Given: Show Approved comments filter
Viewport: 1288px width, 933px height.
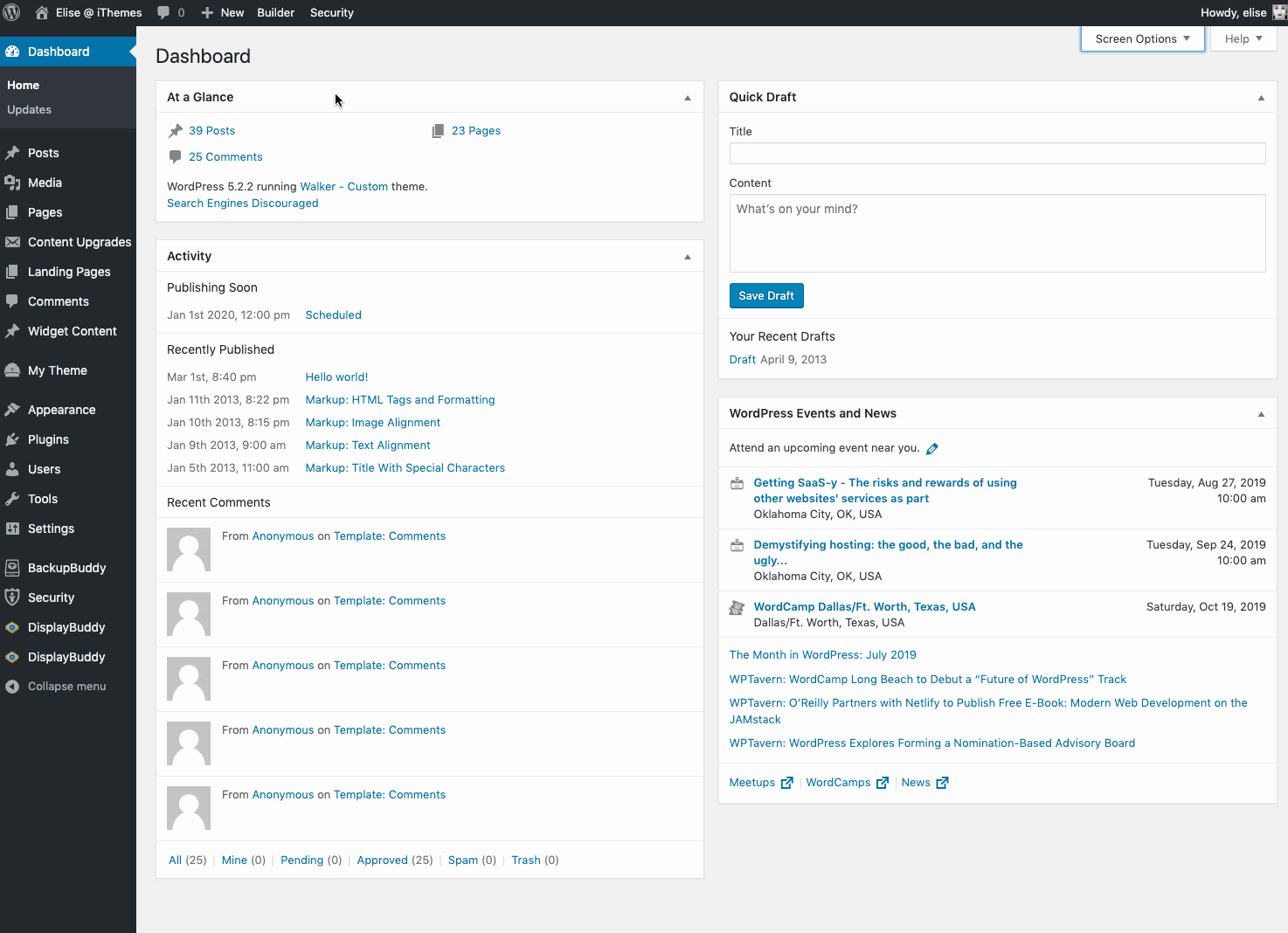Looking at the screenshot, I should coord(383,860).
